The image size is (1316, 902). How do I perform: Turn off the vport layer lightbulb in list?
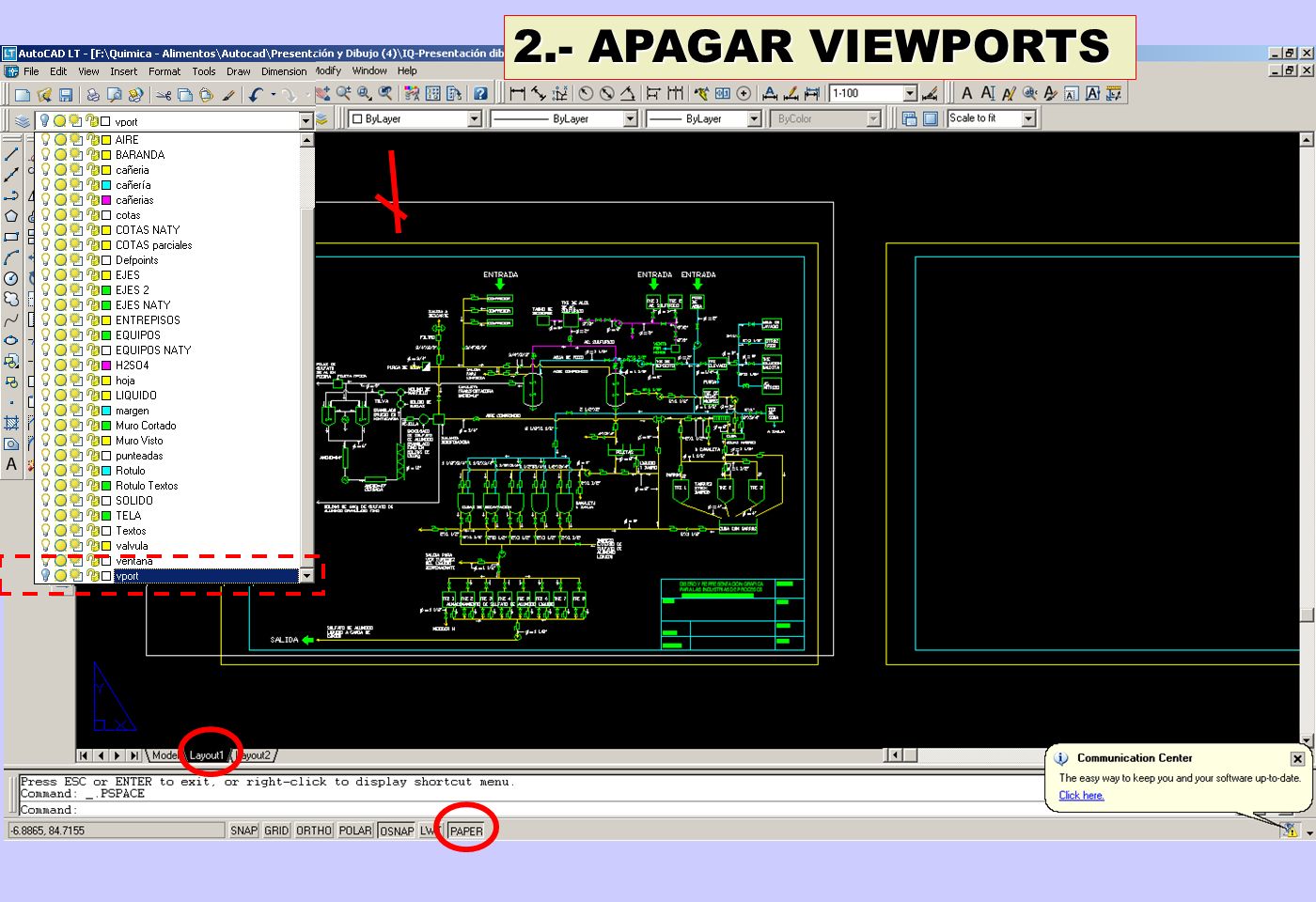coord(45,575)
